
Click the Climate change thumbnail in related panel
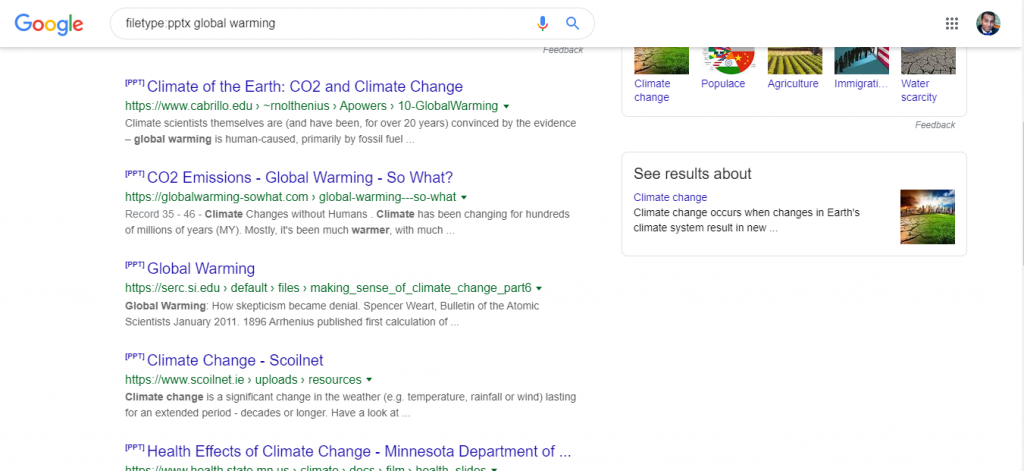[662, 61]
